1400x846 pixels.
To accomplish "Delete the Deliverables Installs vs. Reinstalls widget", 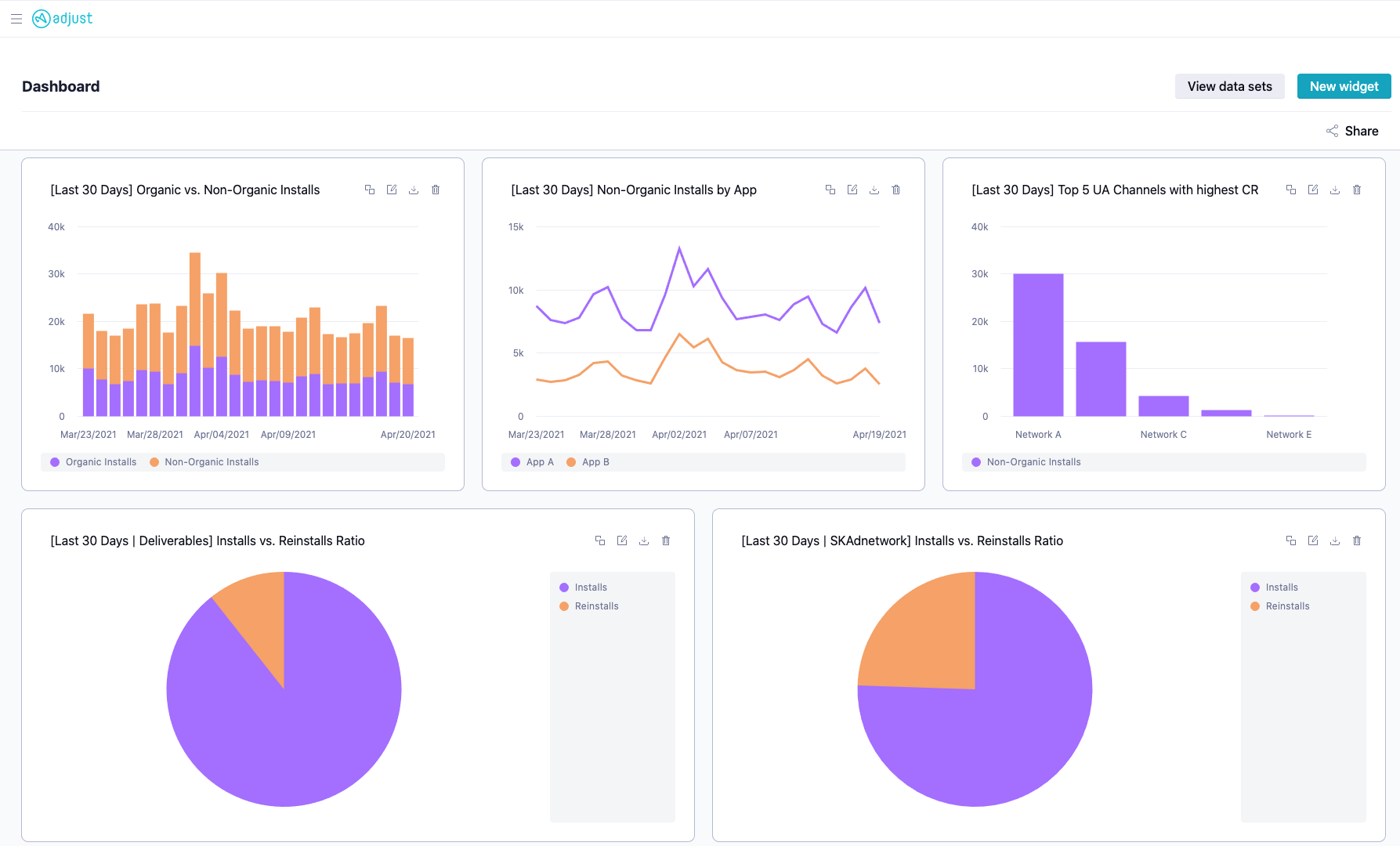I will click(x=666, y=540).
